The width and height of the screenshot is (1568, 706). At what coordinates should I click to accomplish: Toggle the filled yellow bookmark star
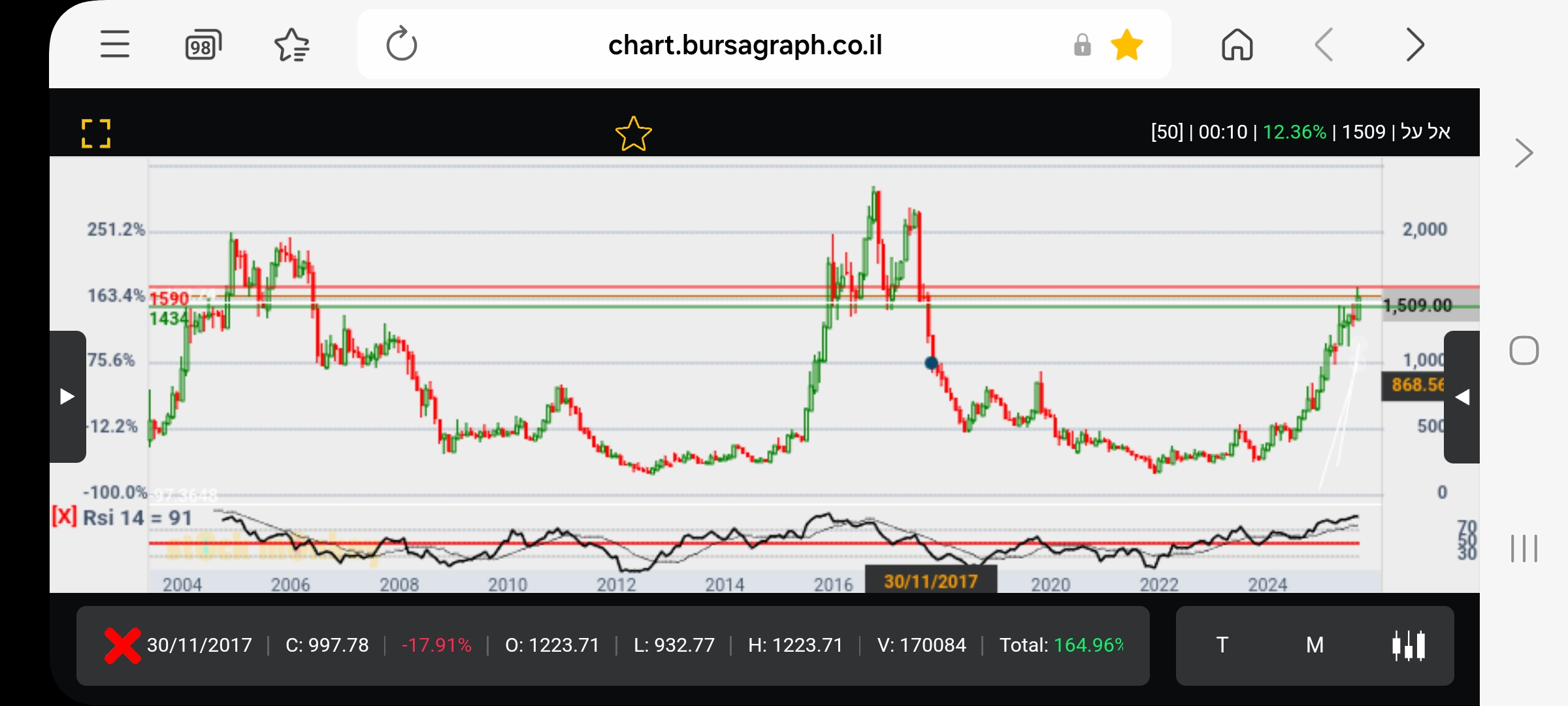(x=1127, y=45)
